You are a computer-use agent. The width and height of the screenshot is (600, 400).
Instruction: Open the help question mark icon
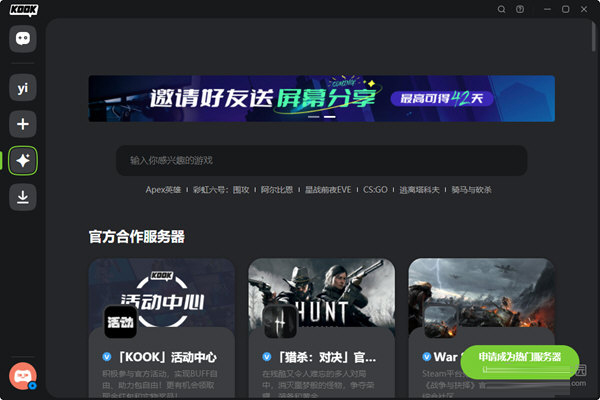(520, 9)
